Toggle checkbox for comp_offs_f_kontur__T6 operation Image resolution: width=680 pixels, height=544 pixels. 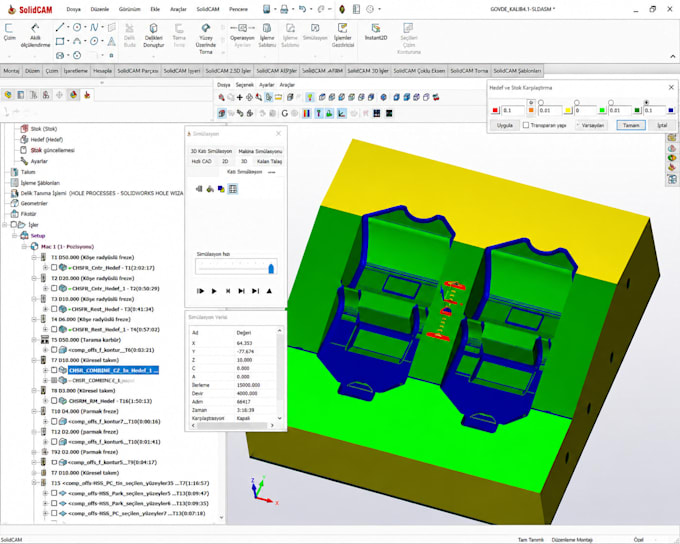click(54, 350)
